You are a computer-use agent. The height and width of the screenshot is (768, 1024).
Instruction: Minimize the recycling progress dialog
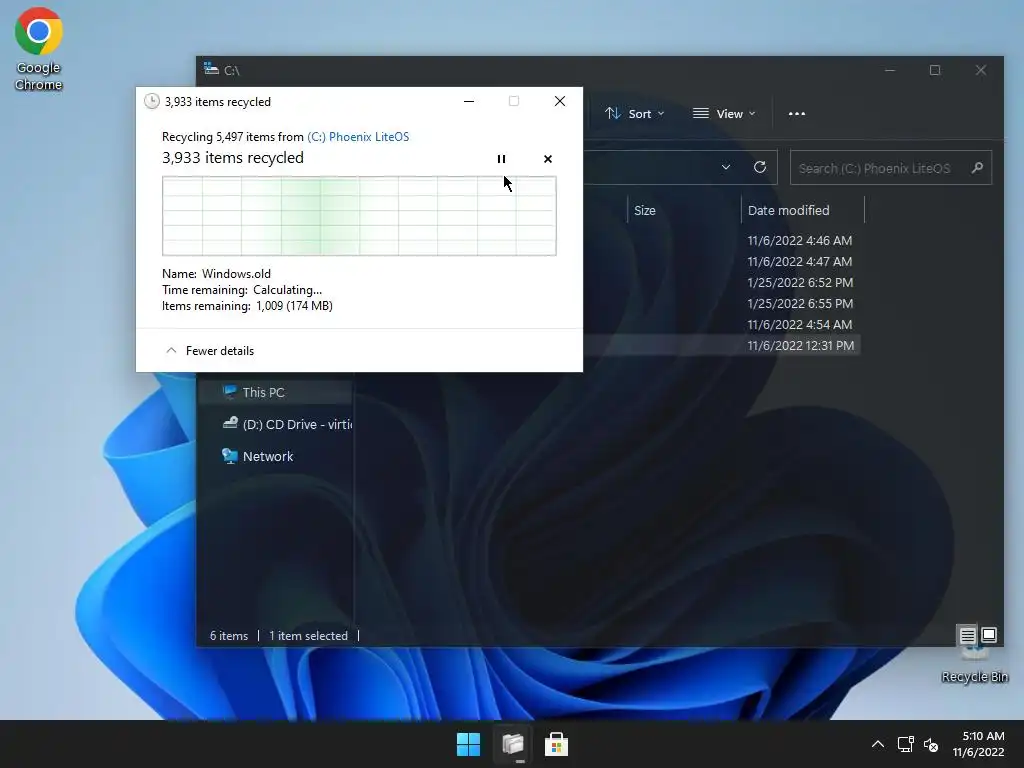[469, 101]
